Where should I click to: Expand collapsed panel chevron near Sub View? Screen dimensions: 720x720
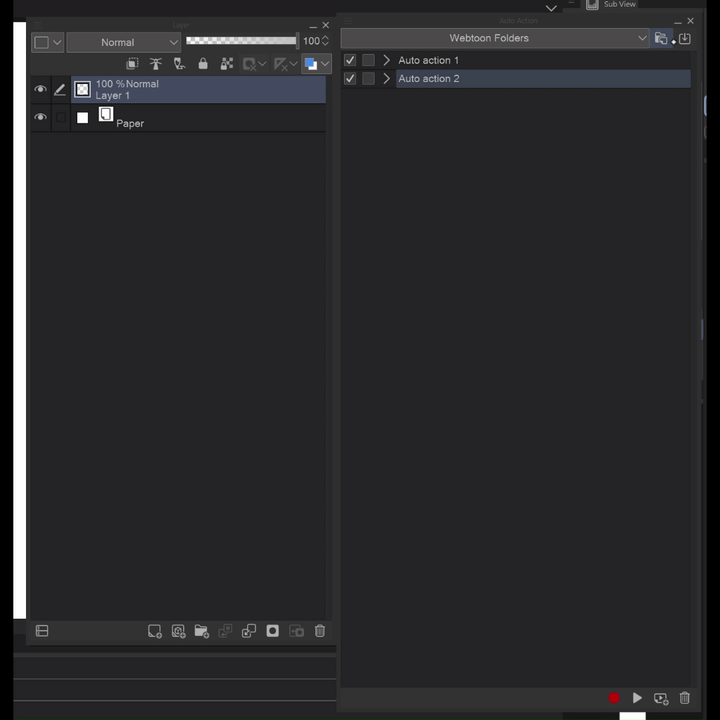click(x=551, y=8)
